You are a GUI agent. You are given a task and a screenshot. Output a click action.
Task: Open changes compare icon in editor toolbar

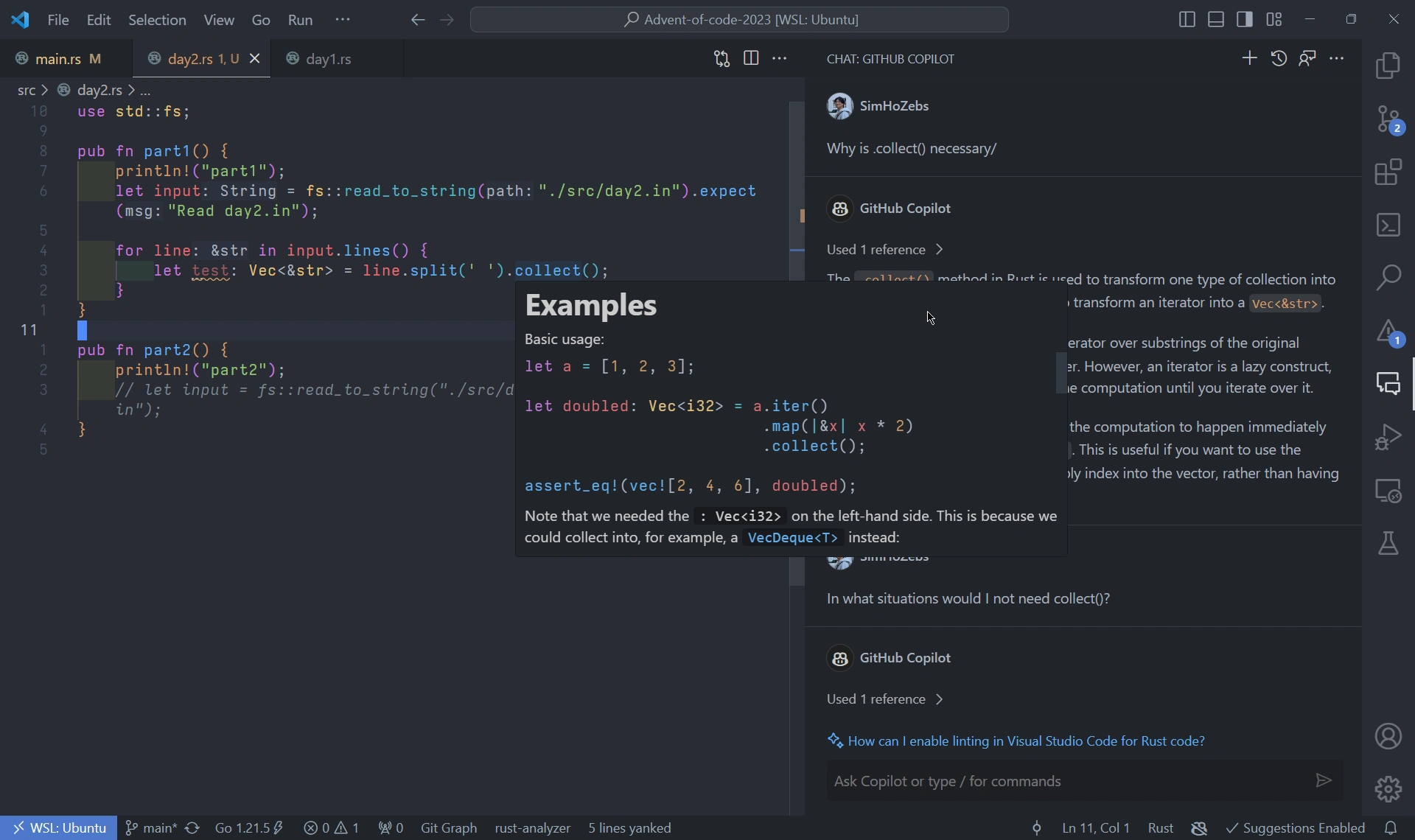722,58
